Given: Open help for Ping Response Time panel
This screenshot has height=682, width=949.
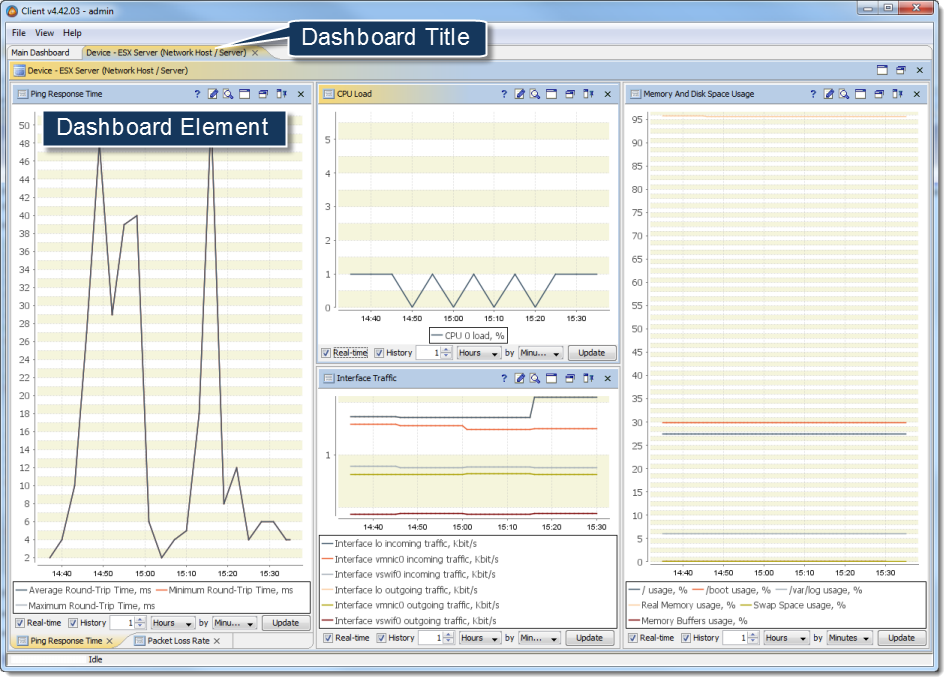Looking at the screenshot, I should coord(197,94).
